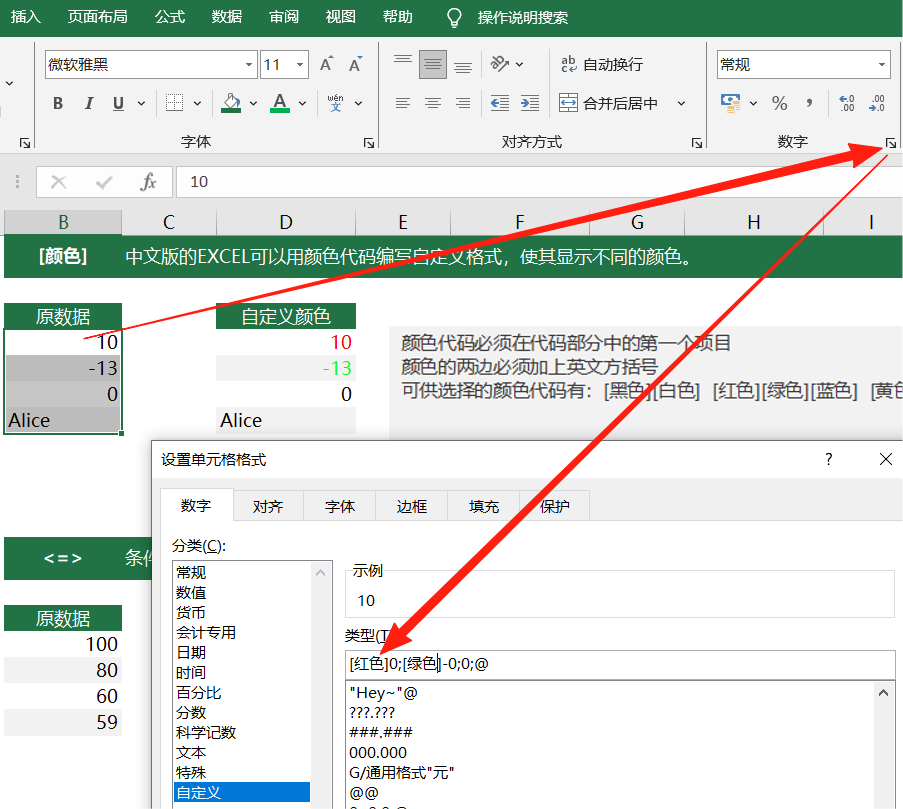The width and height of the screenshot is (903, 809).
Task: Click the formula bar input showing 10
Action: (538, 182)
